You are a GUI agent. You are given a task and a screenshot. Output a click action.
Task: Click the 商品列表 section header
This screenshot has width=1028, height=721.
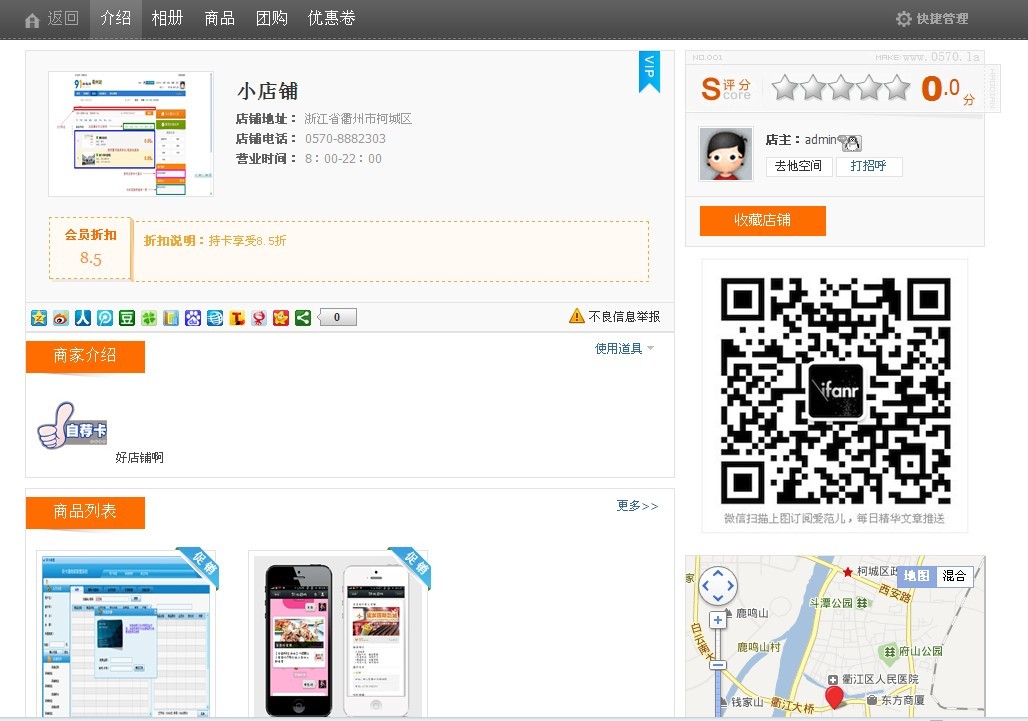coord(85,512)
